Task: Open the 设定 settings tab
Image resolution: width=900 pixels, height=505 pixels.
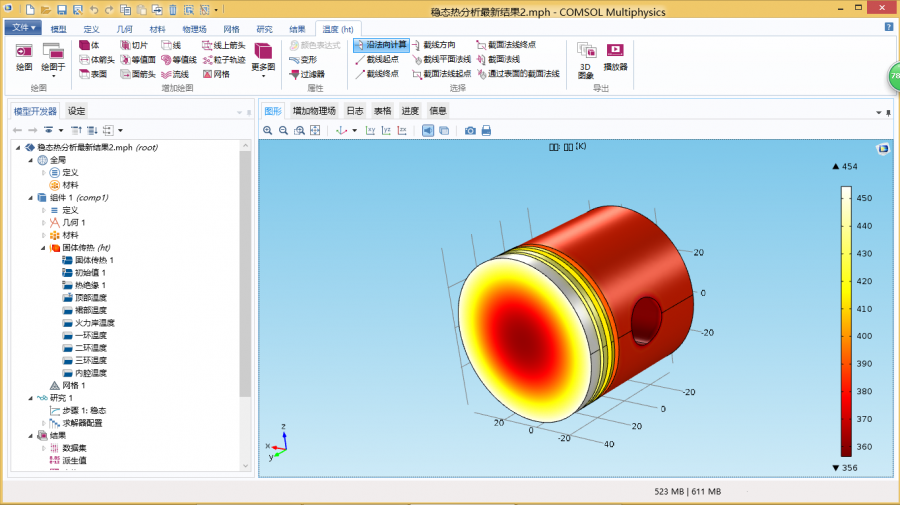Action: [76, 111]
